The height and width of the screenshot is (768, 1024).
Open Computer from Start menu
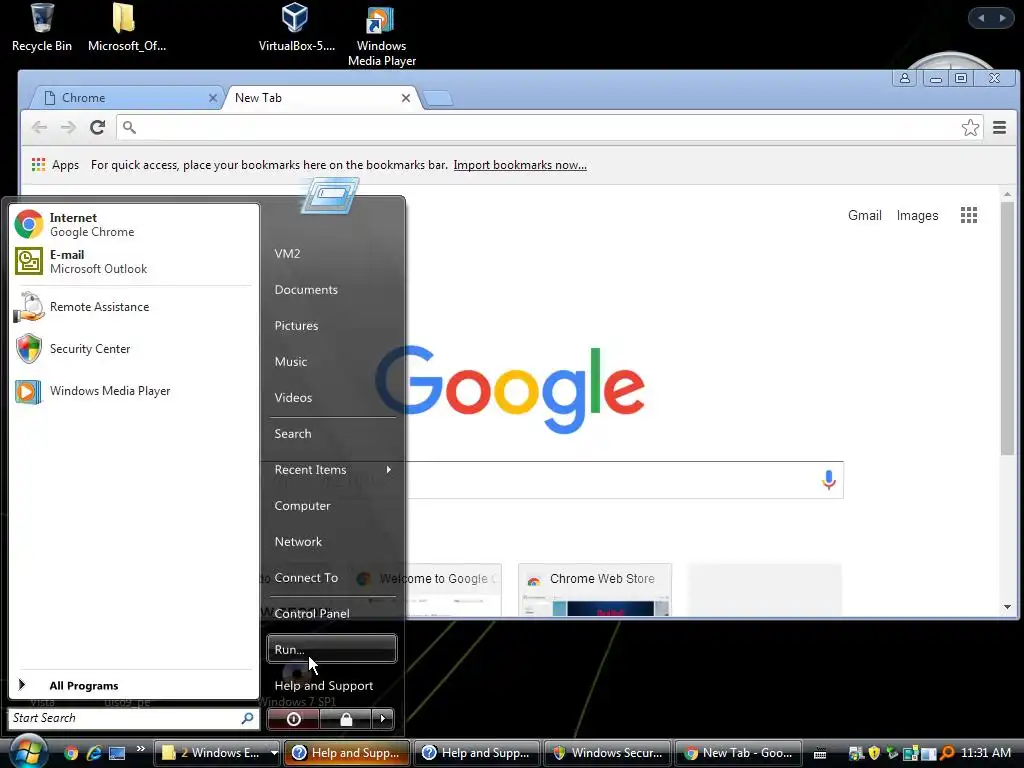click(332, 505)
